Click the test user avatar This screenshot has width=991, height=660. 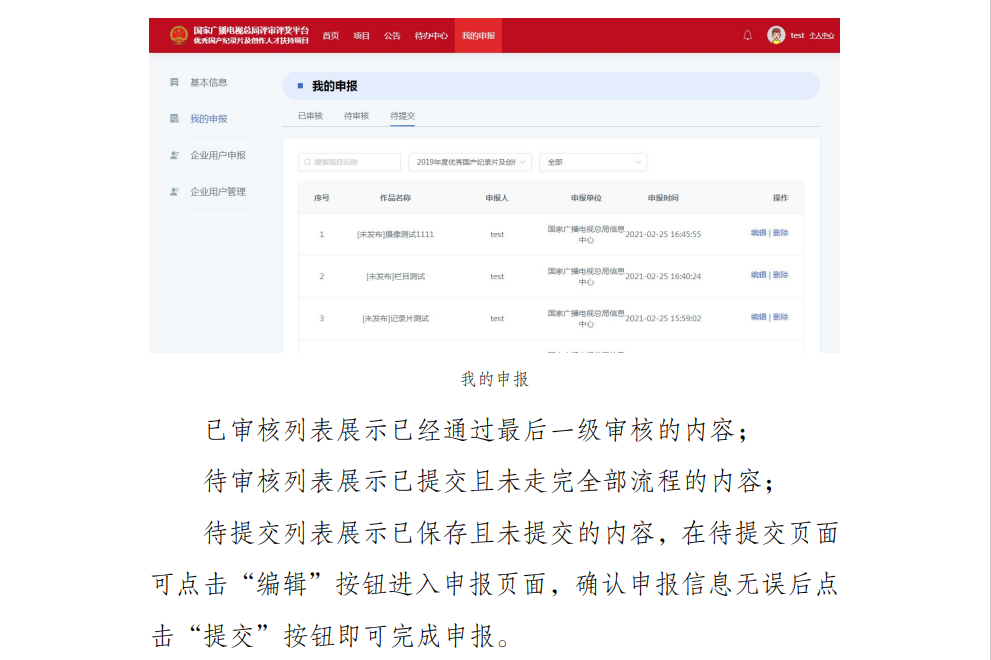coord(776,35)
